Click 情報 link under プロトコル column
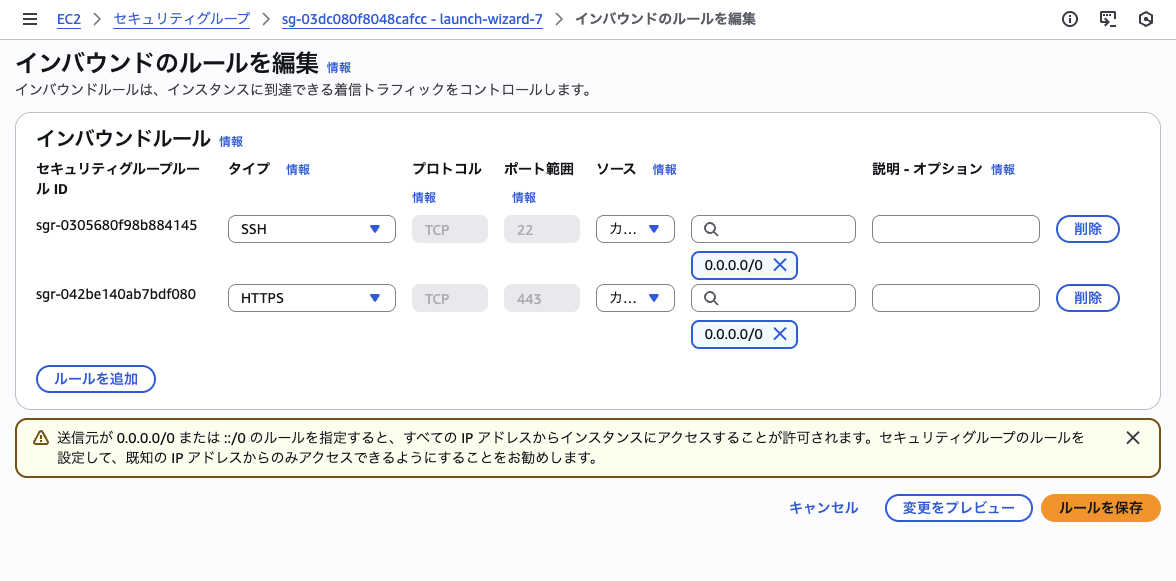Screen dimensions: 1176x581 coord(424,198)
